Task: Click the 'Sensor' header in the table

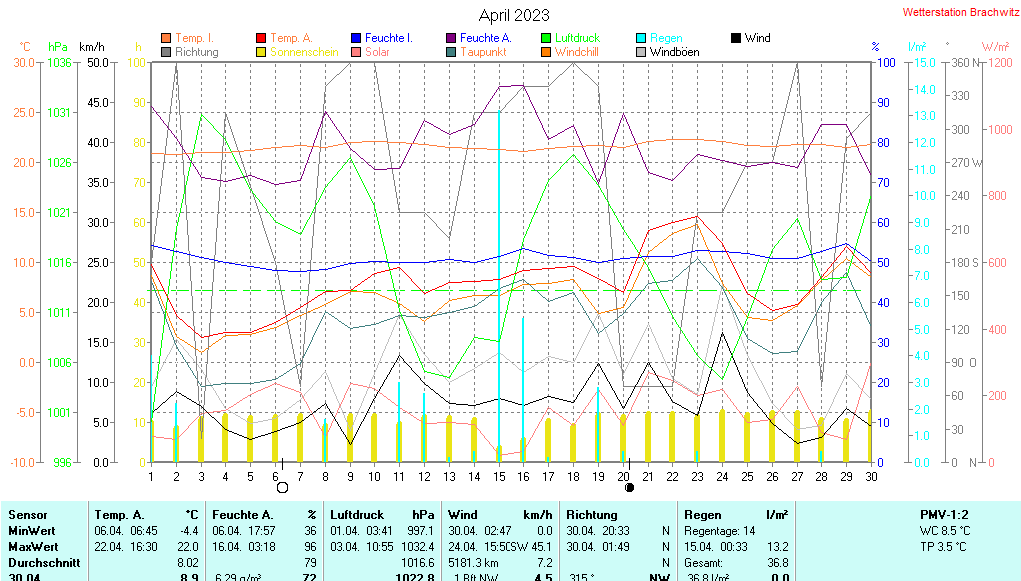Action: pyautogui.click(x=28, y=515)
